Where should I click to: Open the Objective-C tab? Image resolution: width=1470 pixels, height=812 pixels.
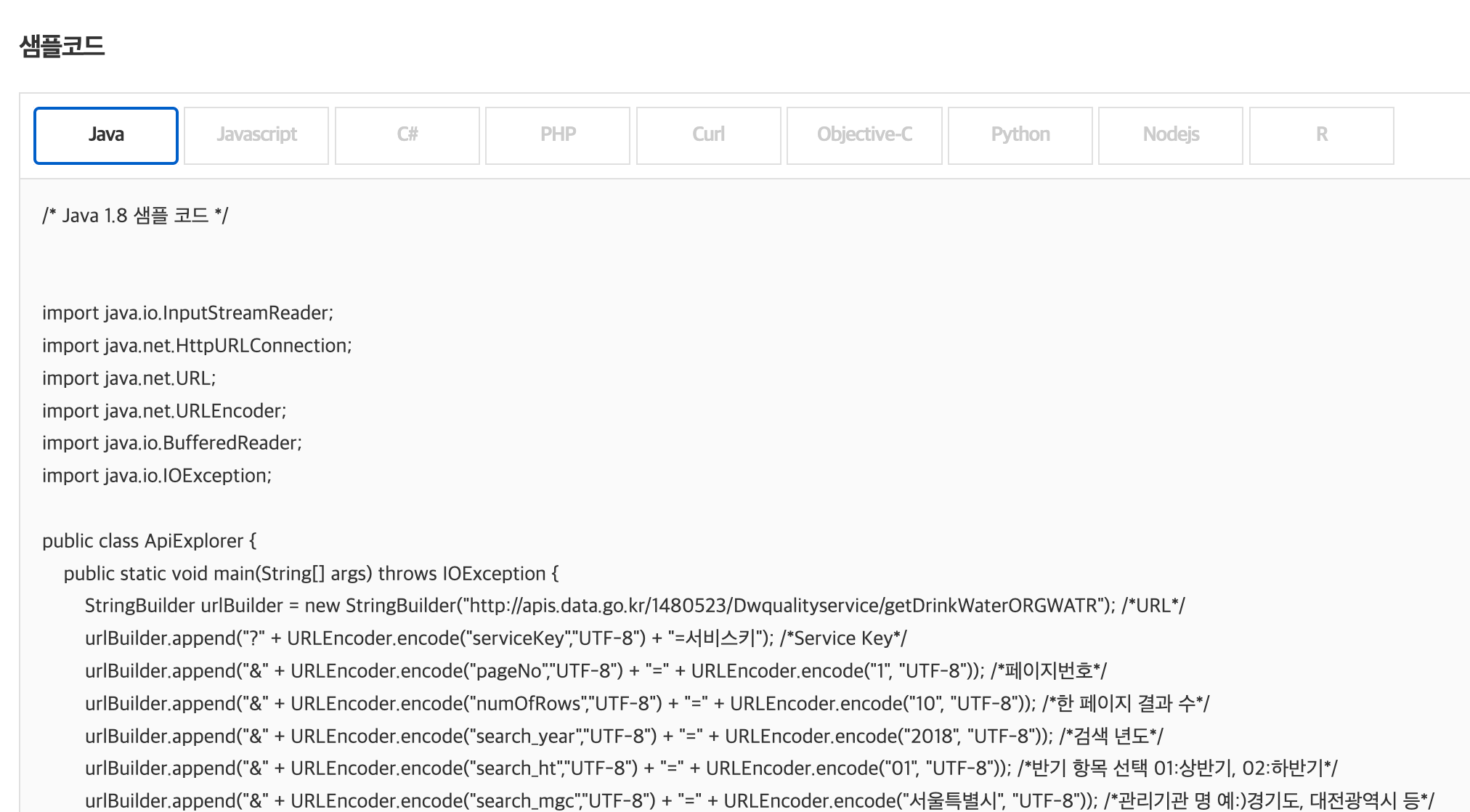pos(864,135)
